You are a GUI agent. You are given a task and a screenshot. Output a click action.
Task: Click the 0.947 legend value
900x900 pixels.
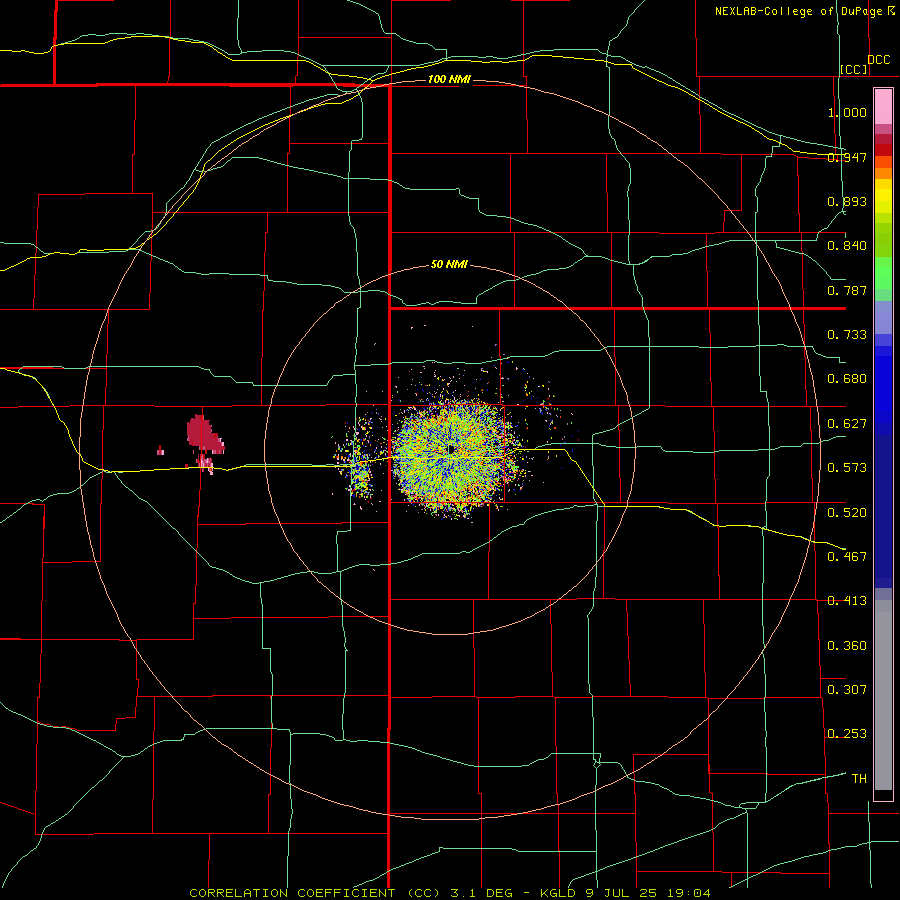847,157
